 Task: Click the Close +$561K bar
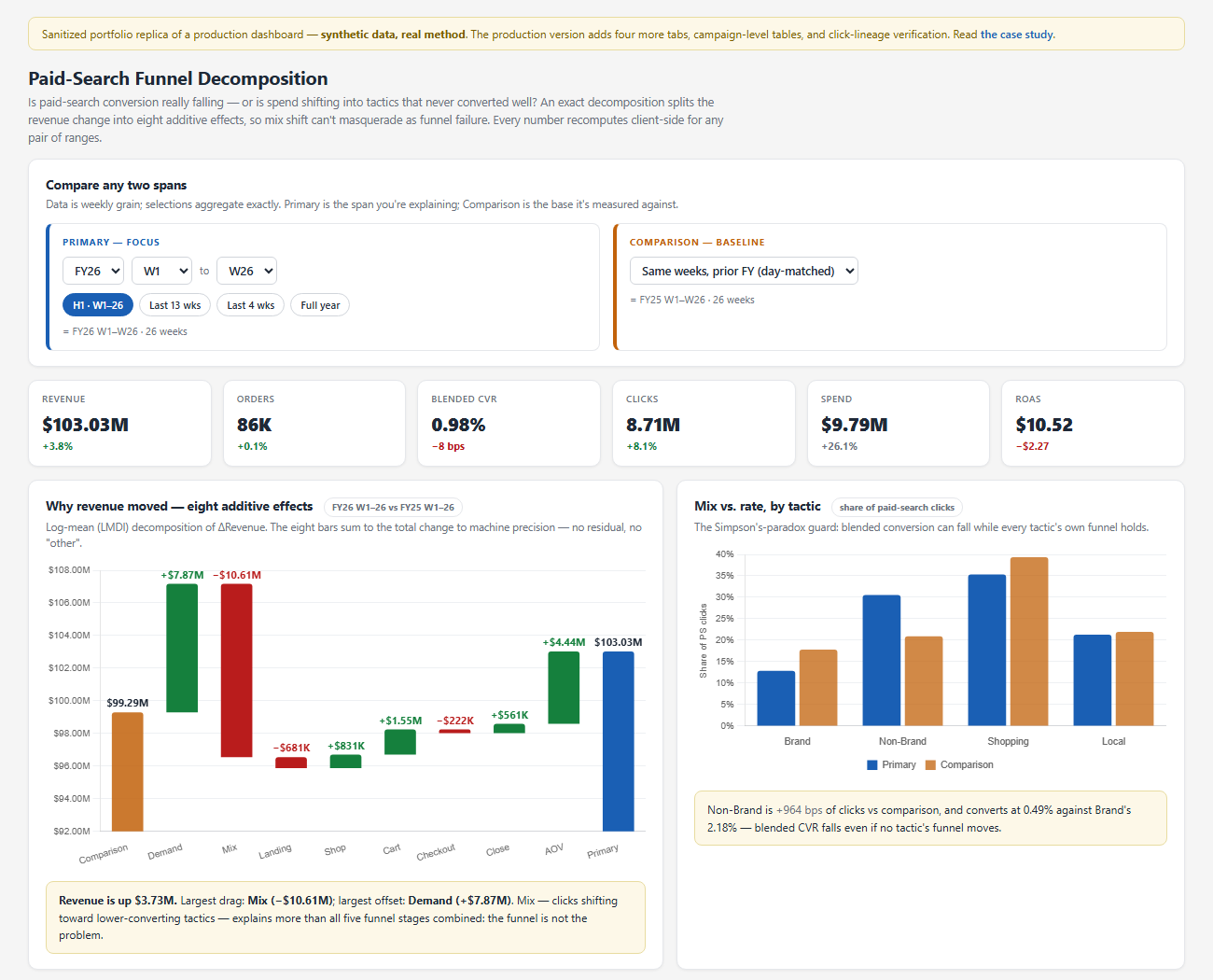tap(509, 729)
